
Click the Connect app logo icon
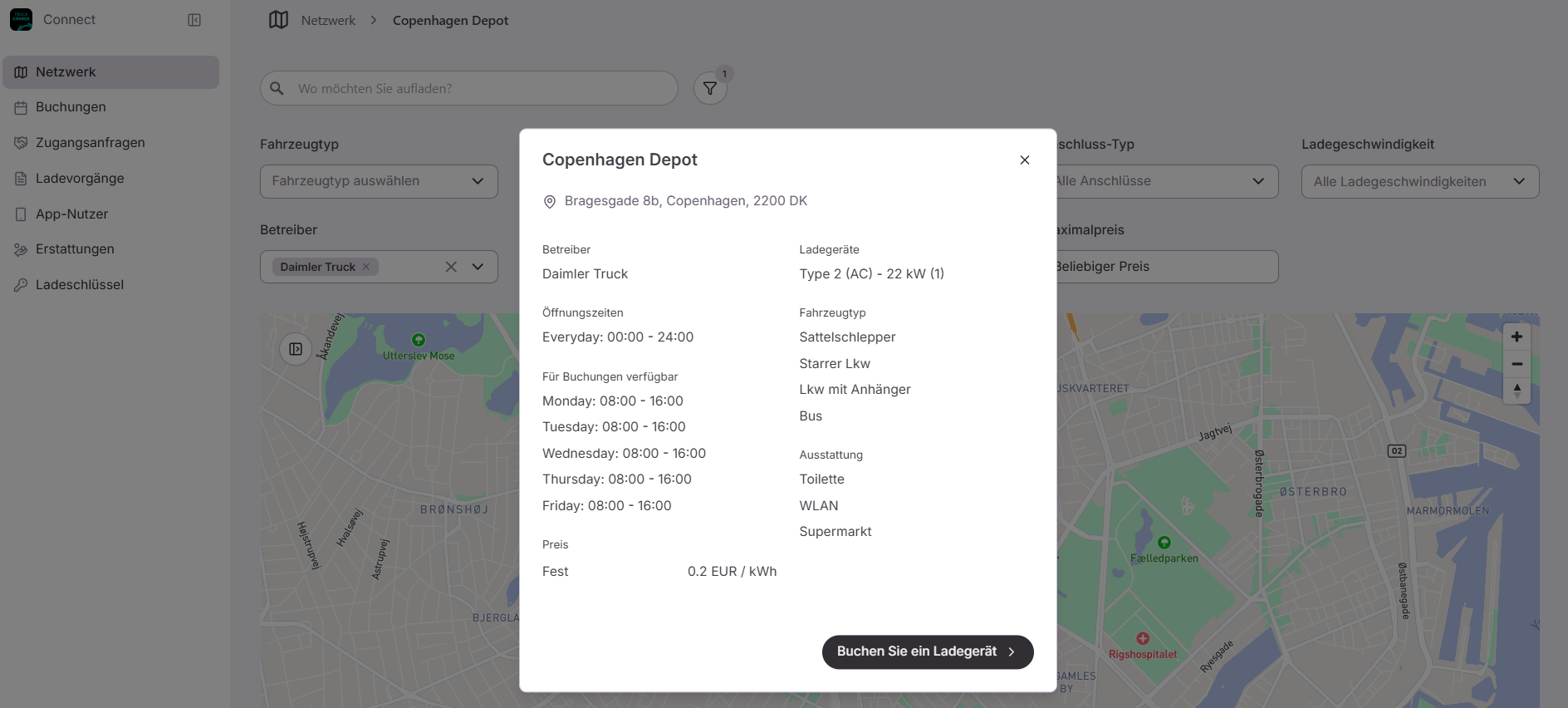tap(22, 20)
